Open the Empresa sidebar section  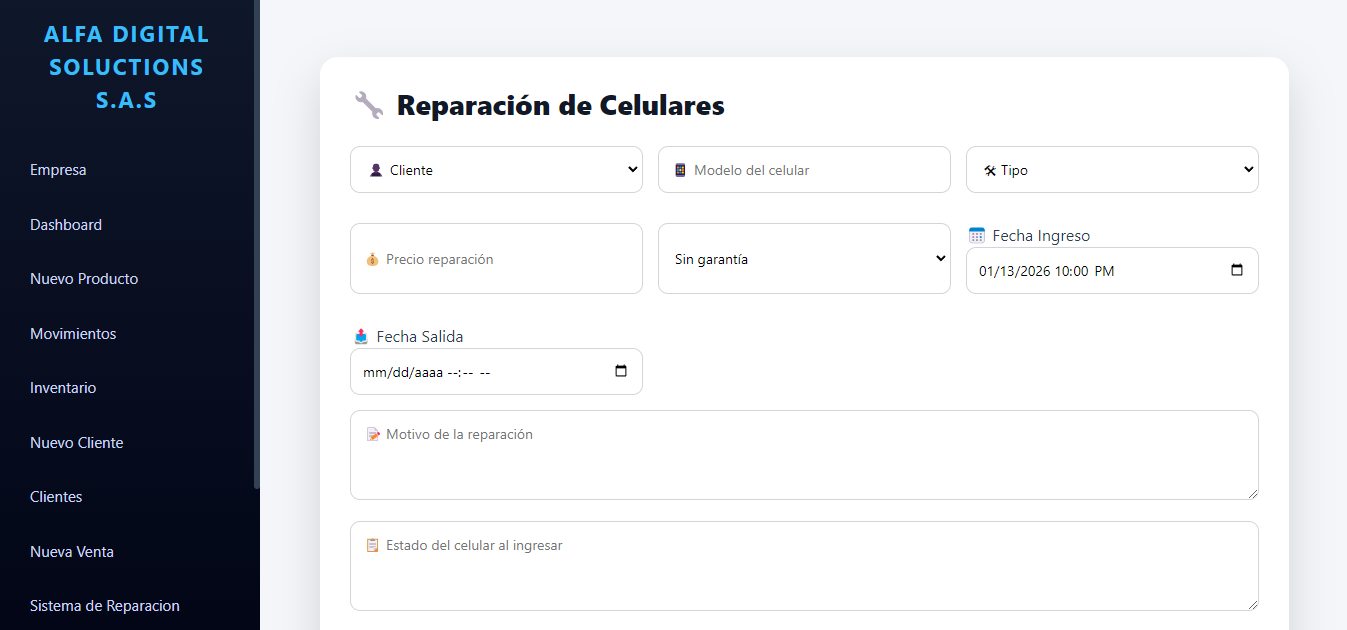tap(58, 170)
